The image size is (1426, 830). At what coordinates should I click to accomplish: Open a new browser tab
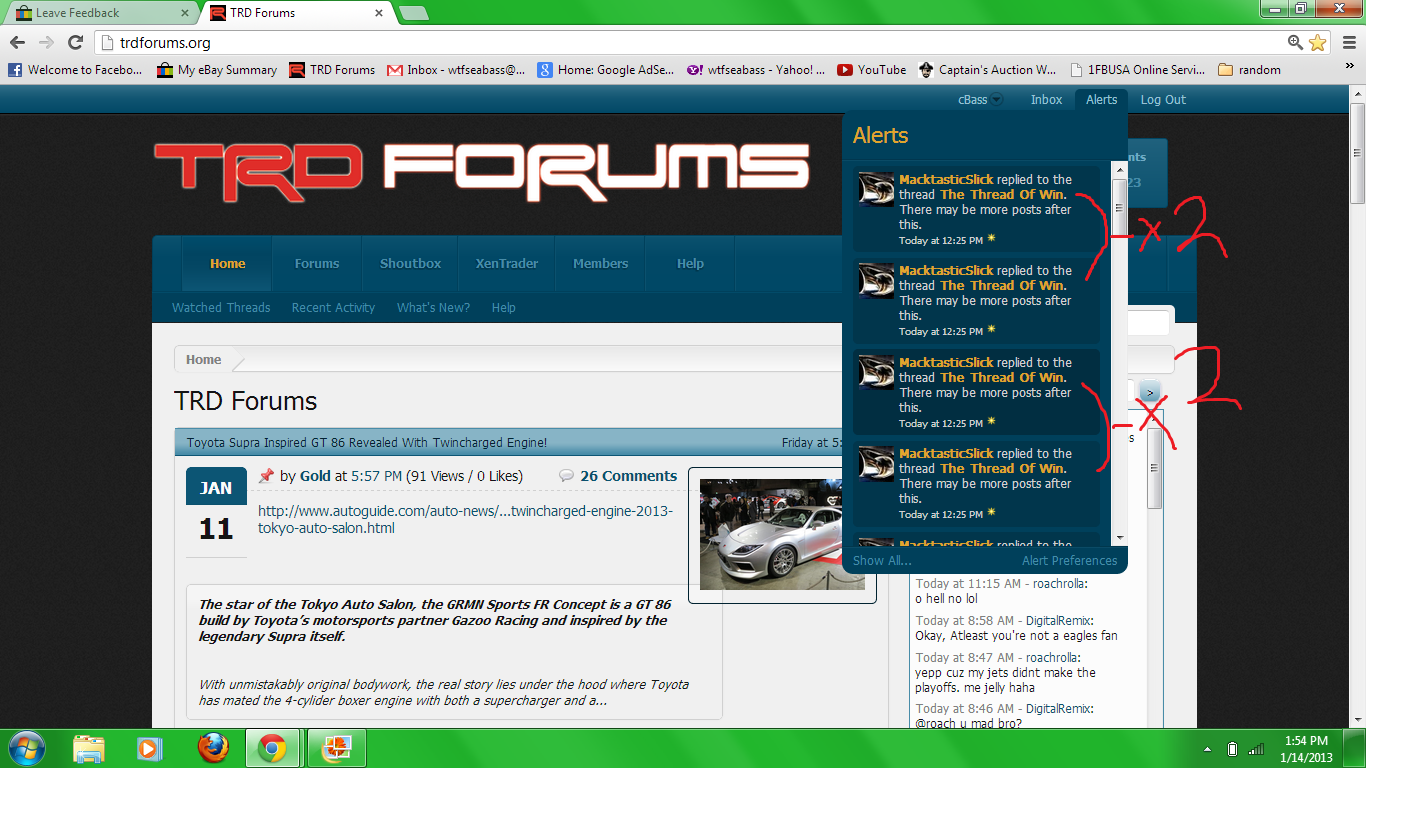(x=413, y=13)
